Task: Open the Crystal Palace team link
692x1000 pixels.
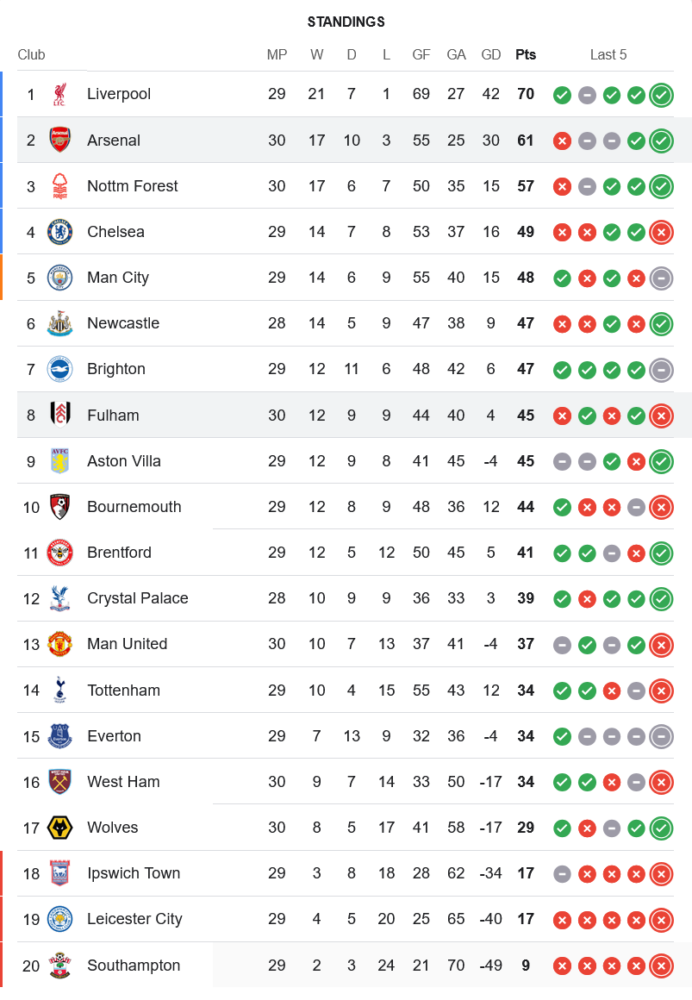Action: pos(137,598)
